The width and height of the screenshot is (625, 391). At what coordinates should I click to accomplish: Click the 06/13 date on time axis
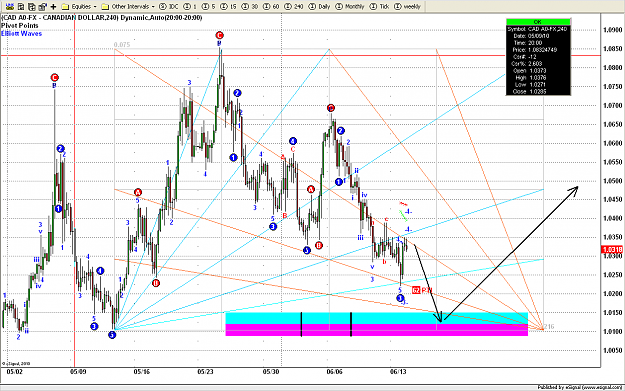click(398, 371)
